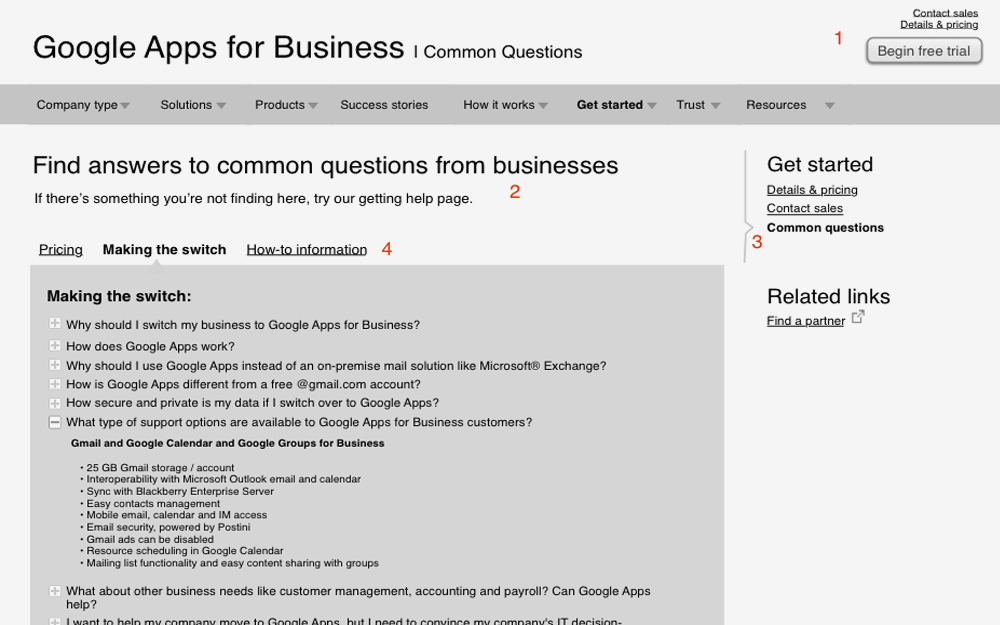Switch to the Pricing tab

coord(60,249)
